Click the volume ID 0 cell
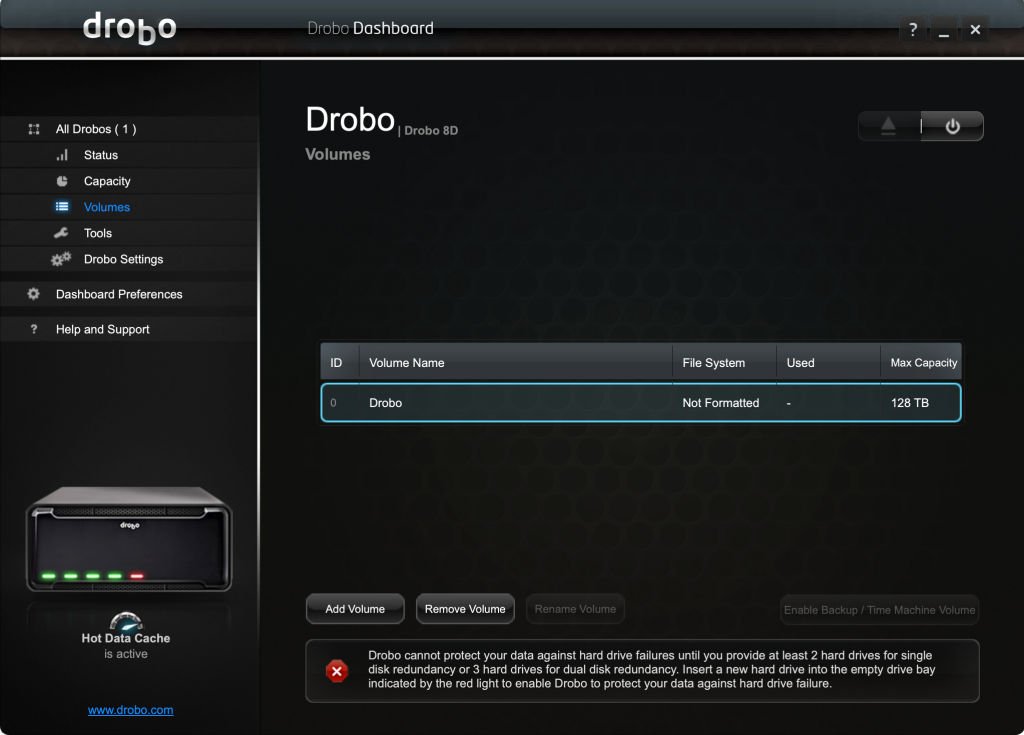The height and width of the screenshot is (735, 1024). click(x=333, y=403)
